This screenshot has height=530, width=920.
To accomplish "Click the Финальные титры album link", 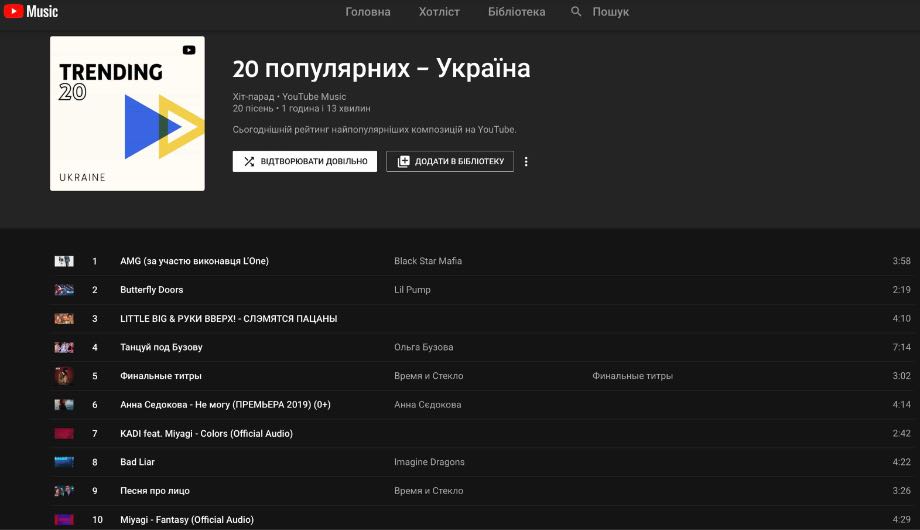I will click(632, 376).
